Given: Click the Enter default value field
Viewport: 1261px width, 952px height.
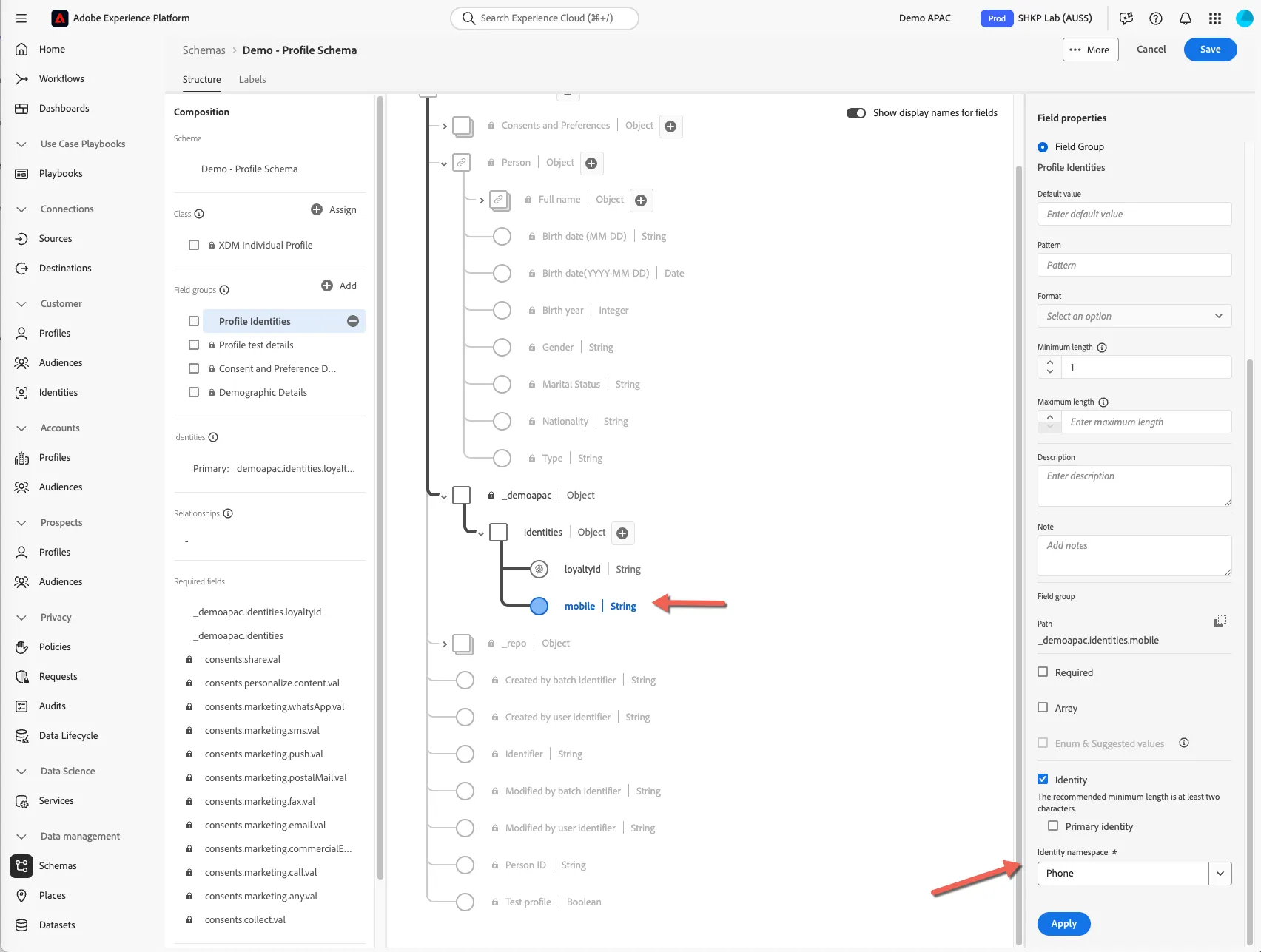Looking at the screenshot, I should (x=1134, y=214).
